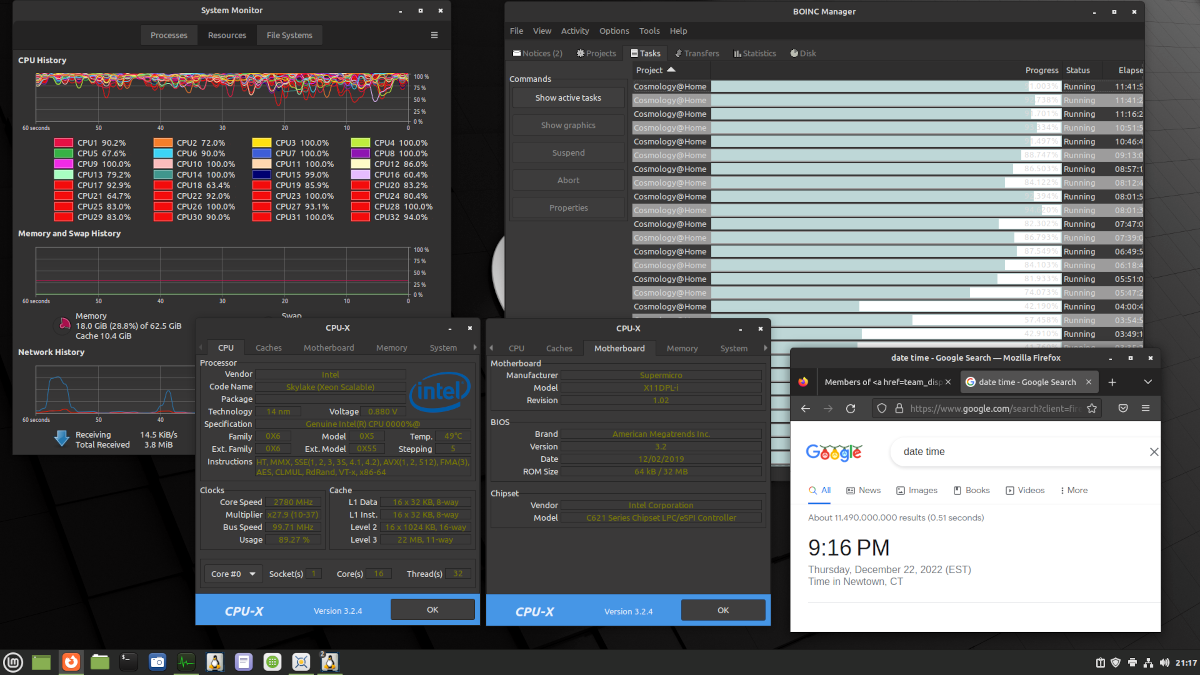This screenshot has width=1200, height=675.
Task: Open Images results in Google
Action: click(917, 490)
